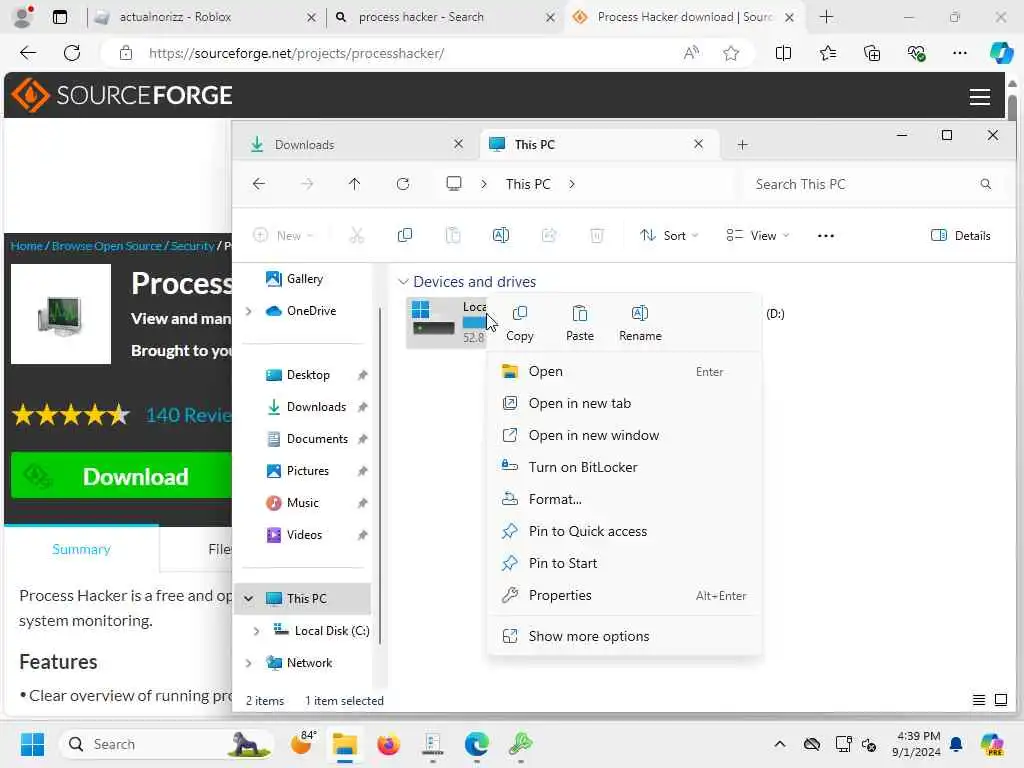This screenshot has width=1024, height=768.
Task: Click the Explorer toolbar Copy icon
Action: (x=405, y=235)
